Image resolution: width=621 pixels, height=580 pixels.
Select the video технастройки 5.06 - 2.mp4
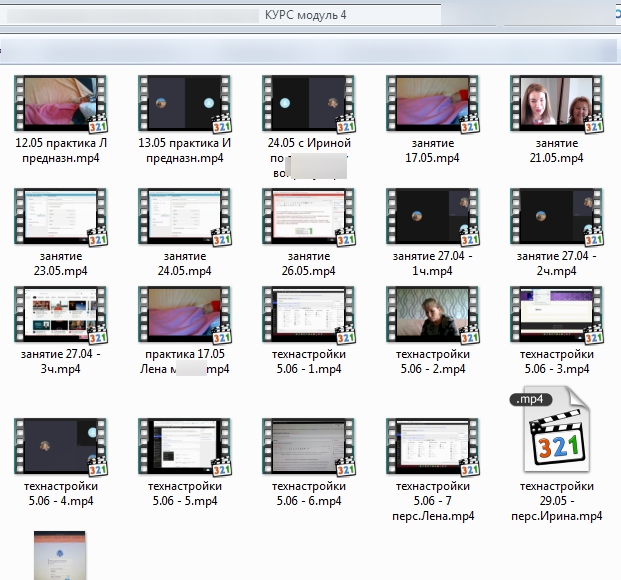pyautogui.click(x=432, y=315)
